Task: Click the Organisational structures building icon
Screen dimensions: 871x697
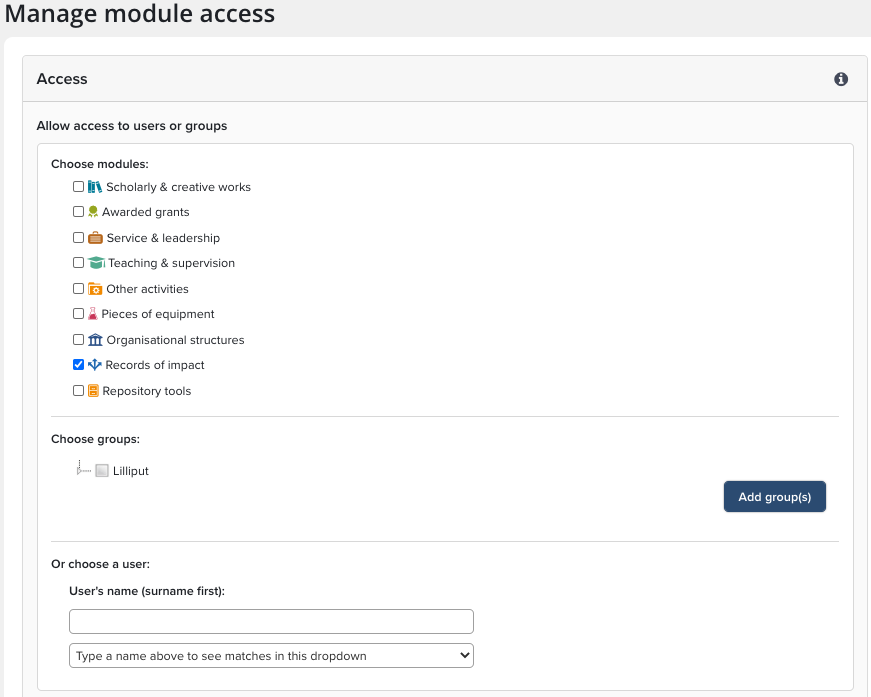Action: coord(95,340)
